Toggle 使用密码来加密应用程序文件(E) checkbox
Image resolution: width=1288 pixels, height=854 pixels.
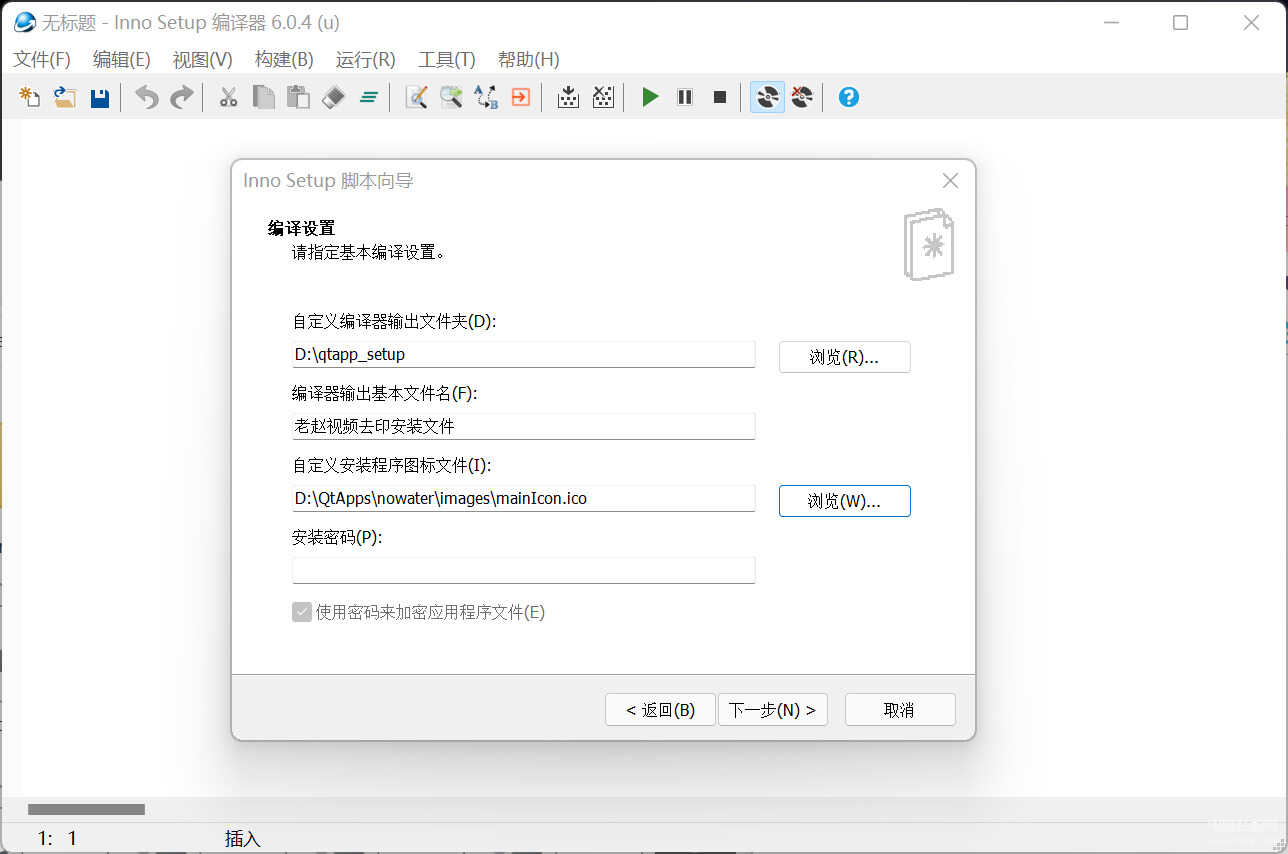coord(302,612)
